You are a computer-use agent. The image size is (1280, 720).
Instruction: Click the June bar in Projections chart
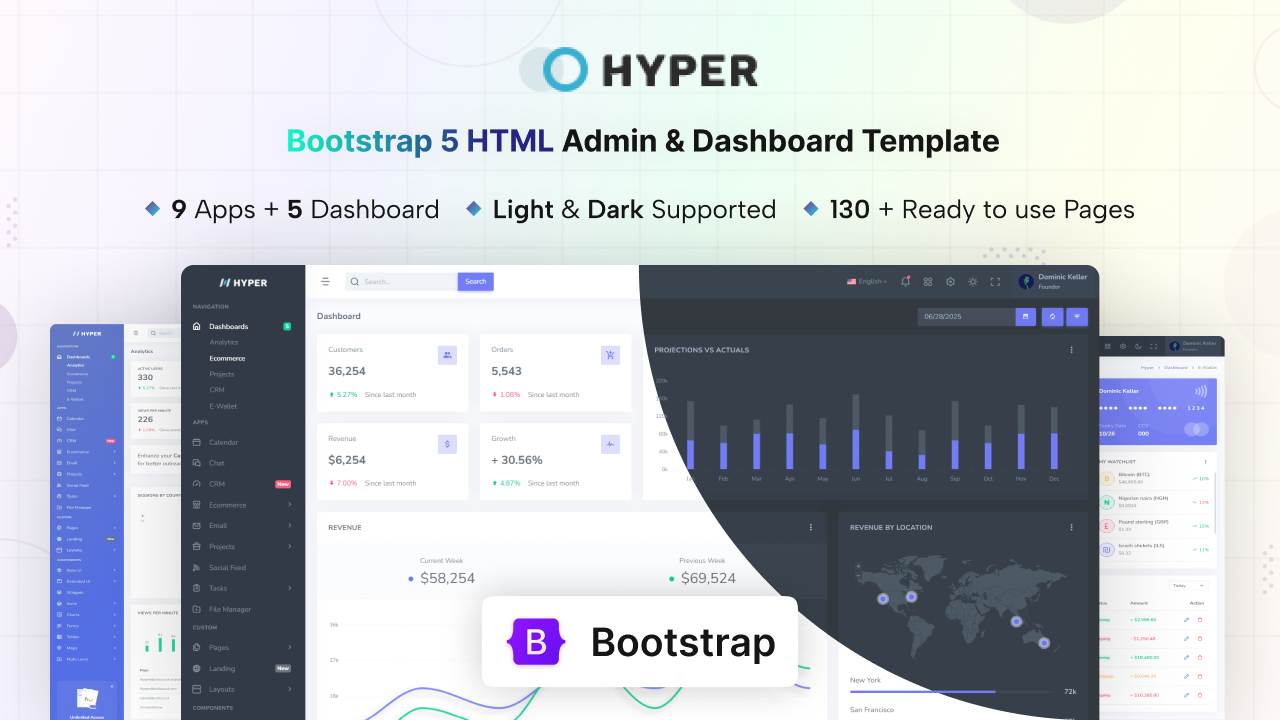point(856,432)
